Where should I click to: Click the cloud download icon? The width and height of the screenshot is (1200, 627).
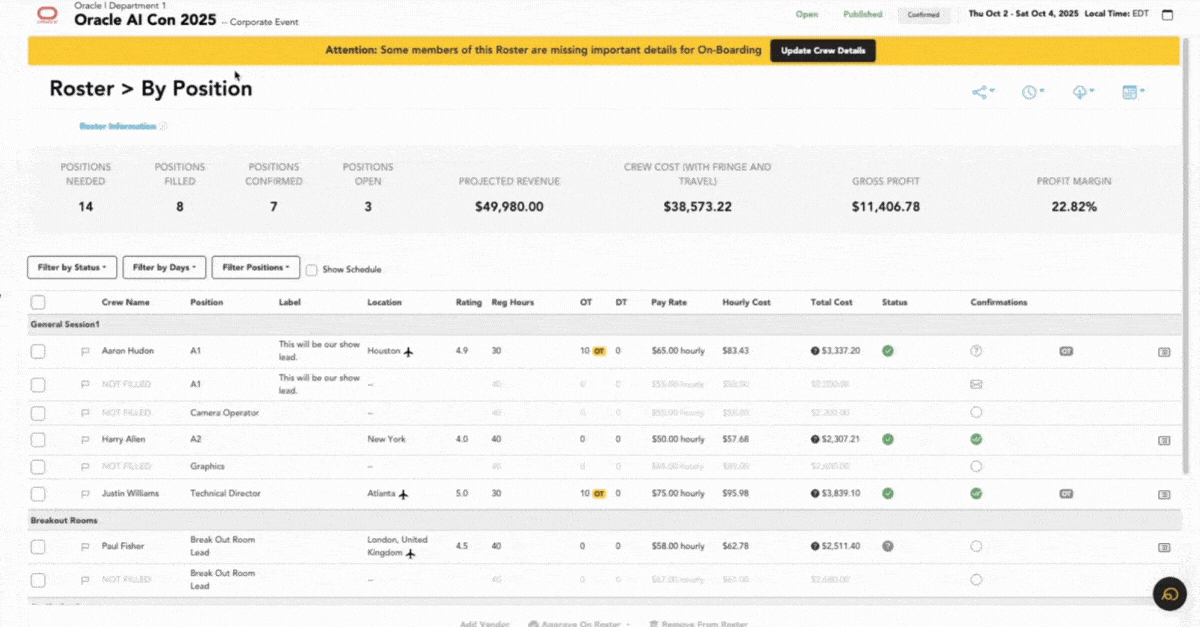[1081, 92]
